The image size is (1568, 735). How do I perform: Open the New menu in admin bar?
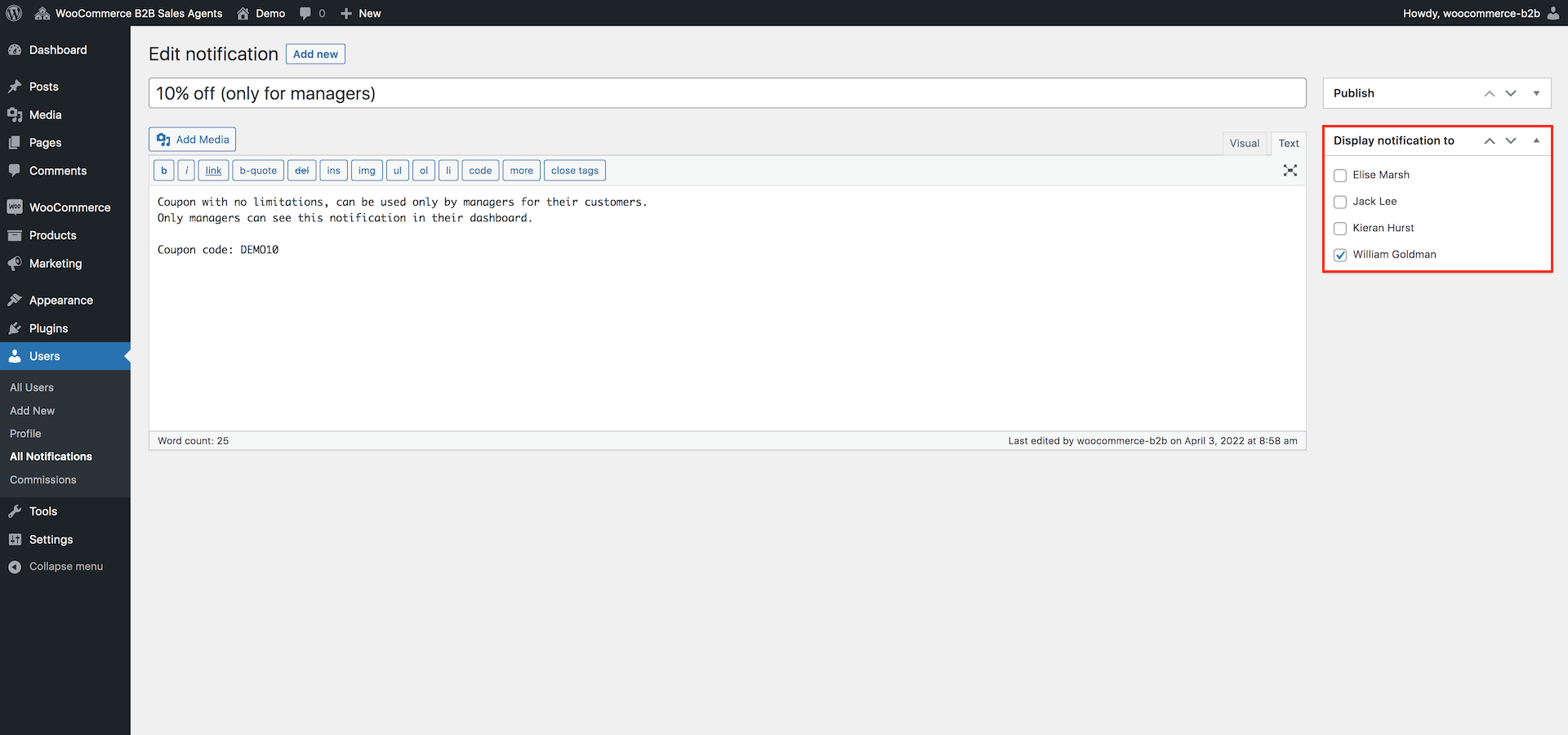[360, 13]
